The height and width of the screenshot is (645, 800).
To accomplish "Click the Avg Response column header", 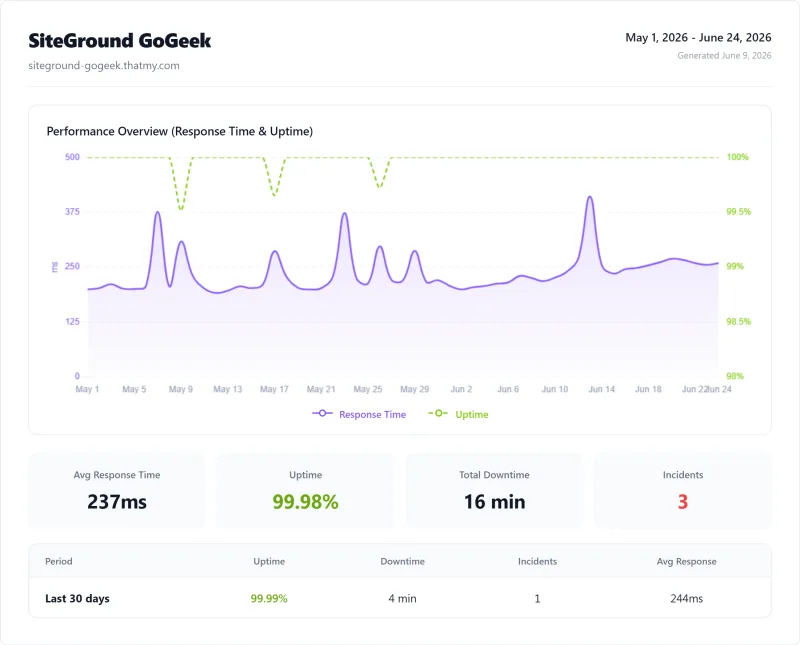I will click(x=686, y=561).
